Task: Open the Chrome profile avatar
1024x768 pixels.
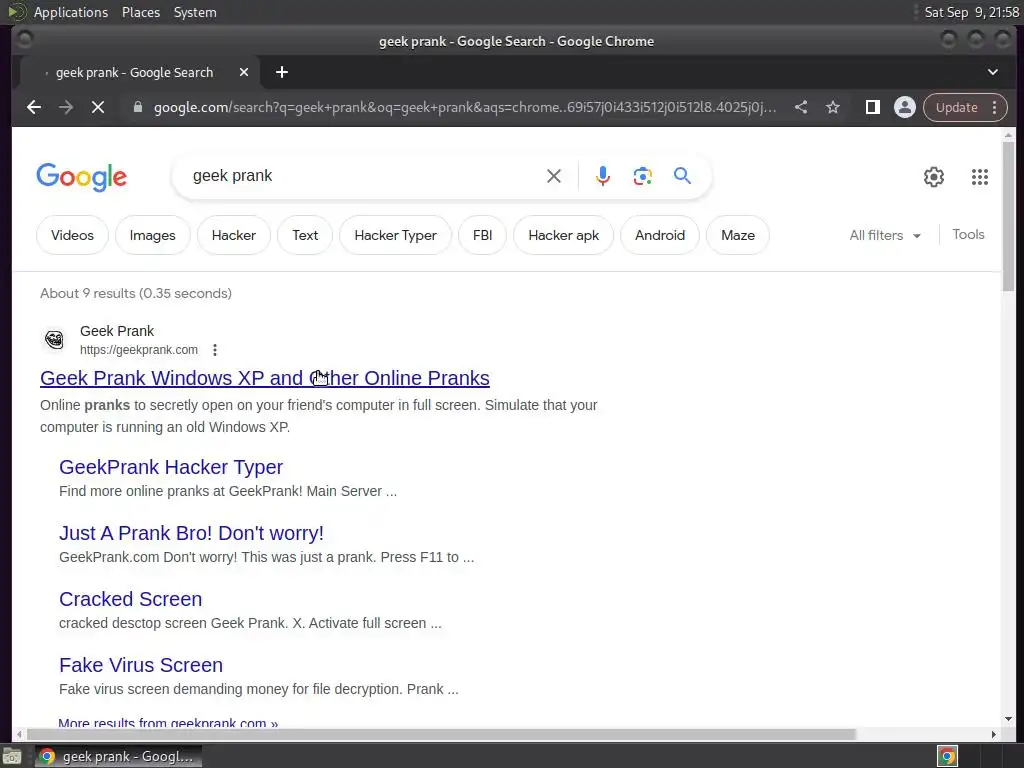Action: click(x=904, y=107)
